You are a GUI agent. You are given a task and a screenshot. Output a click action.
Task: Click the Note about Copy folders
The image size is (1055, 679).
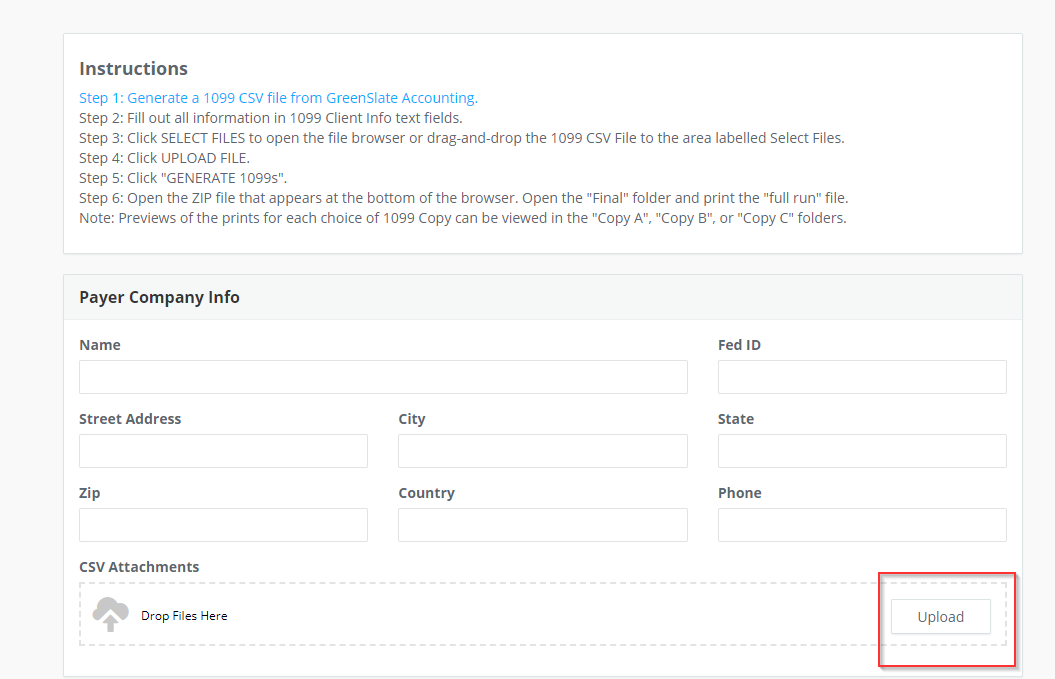tap(463, 219)
